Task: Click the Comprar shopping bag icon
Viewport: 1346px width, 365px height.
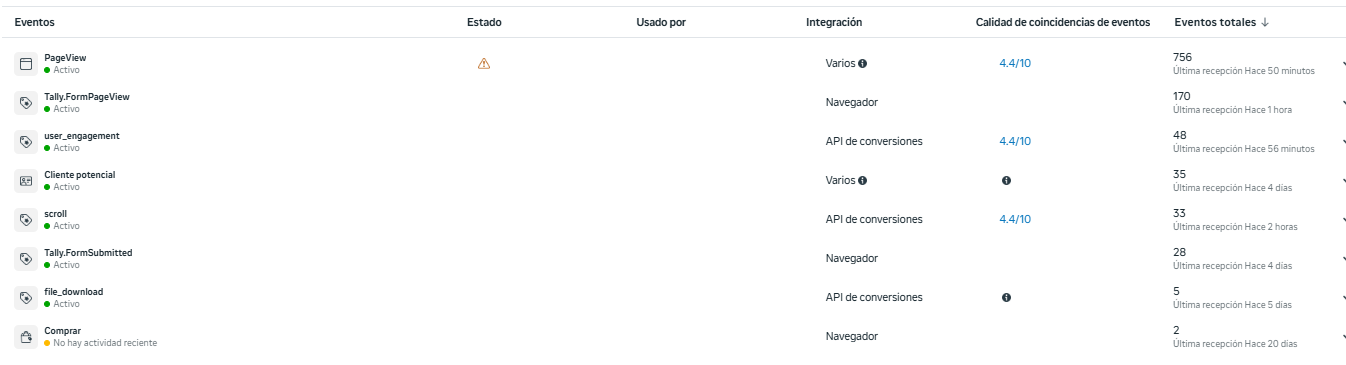Action: pos(26,337)
